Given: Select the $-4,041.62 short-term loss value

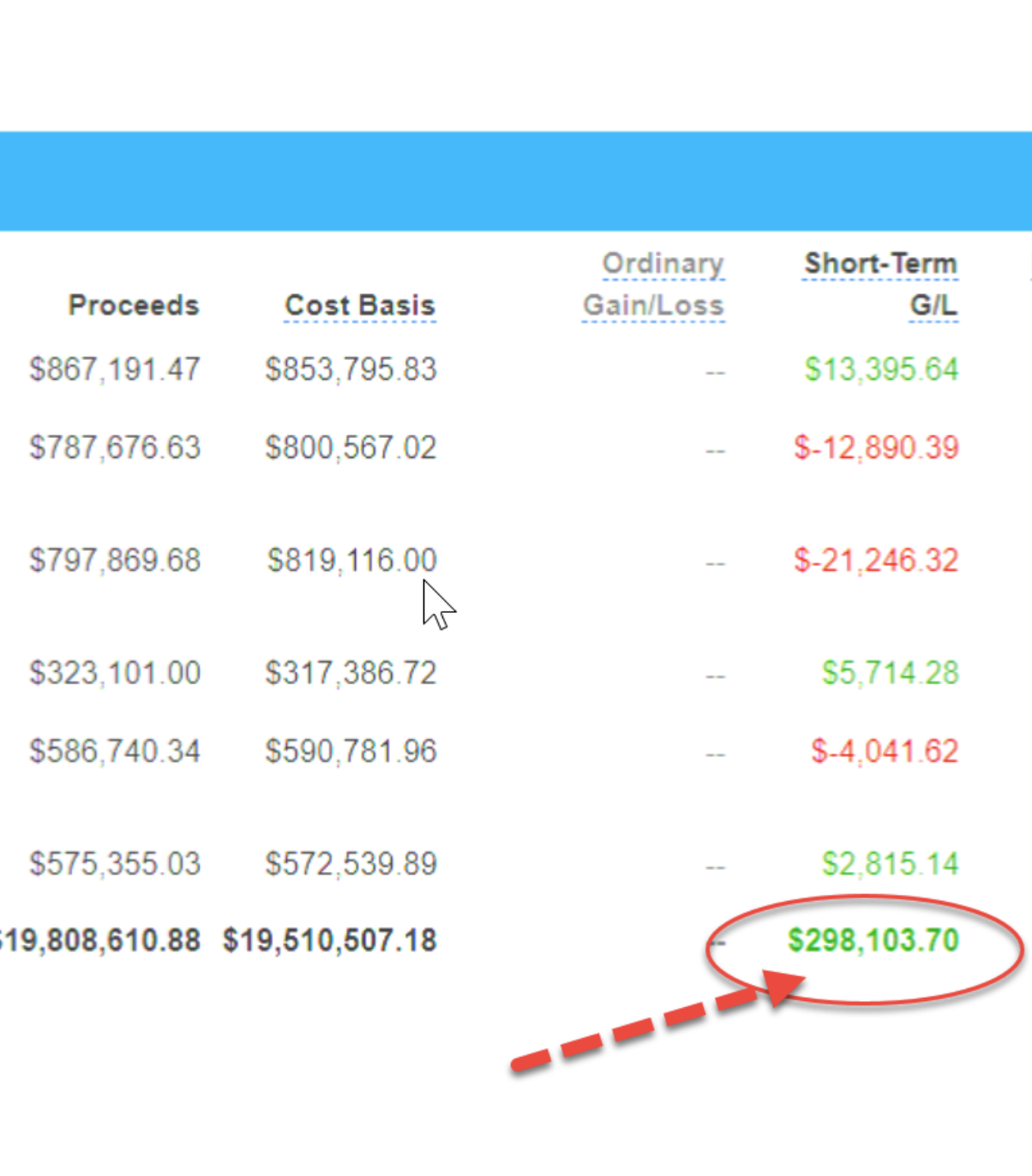Looking at the screenshot, I should 884,752.
